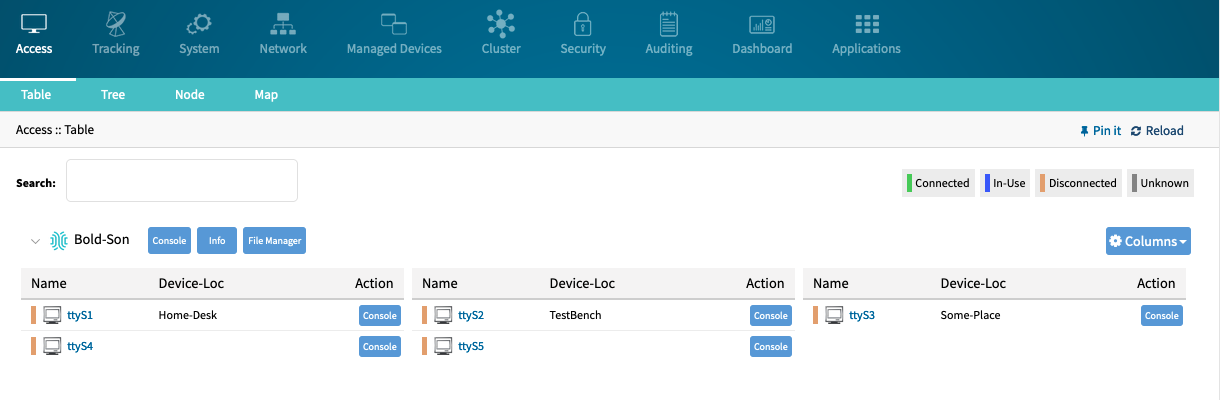Click the Search input field
The height and width of the screenshot is (400, 1220).
pyautogui.click(x=182, y=180)
